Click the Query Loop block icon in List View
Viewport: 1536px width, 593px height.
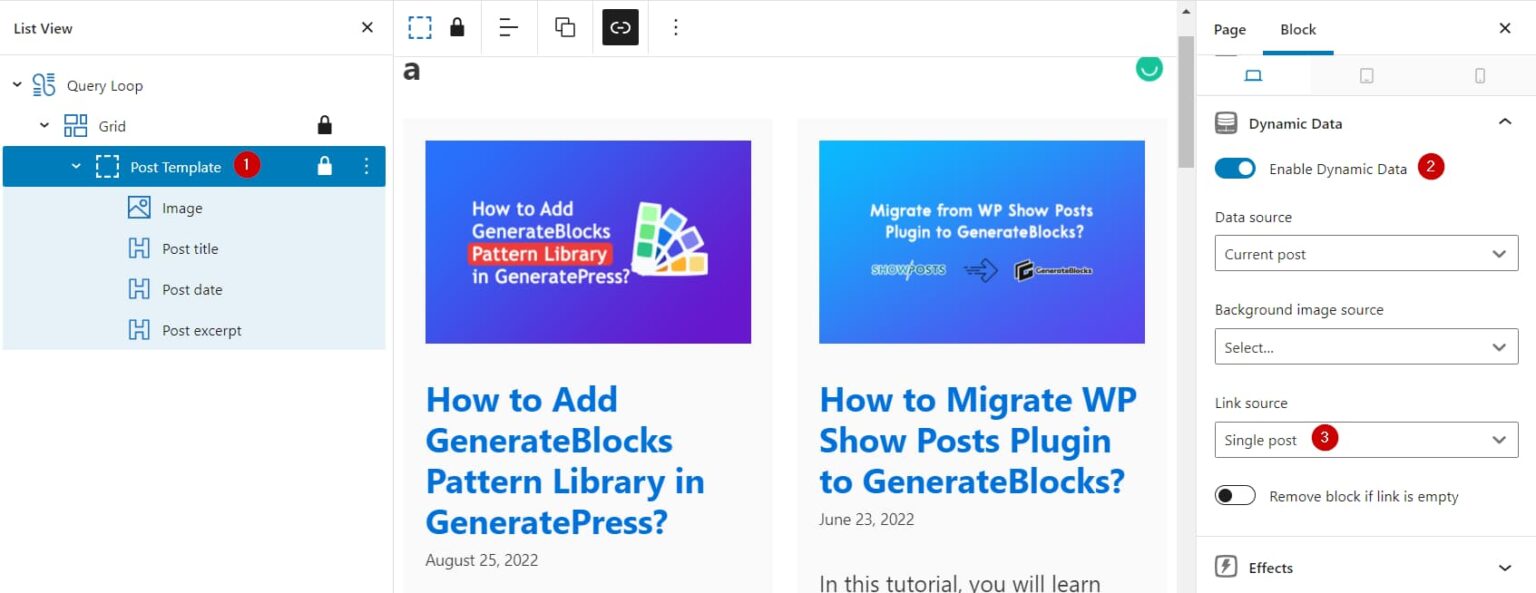pyautogui.click(x=42, y=85)
